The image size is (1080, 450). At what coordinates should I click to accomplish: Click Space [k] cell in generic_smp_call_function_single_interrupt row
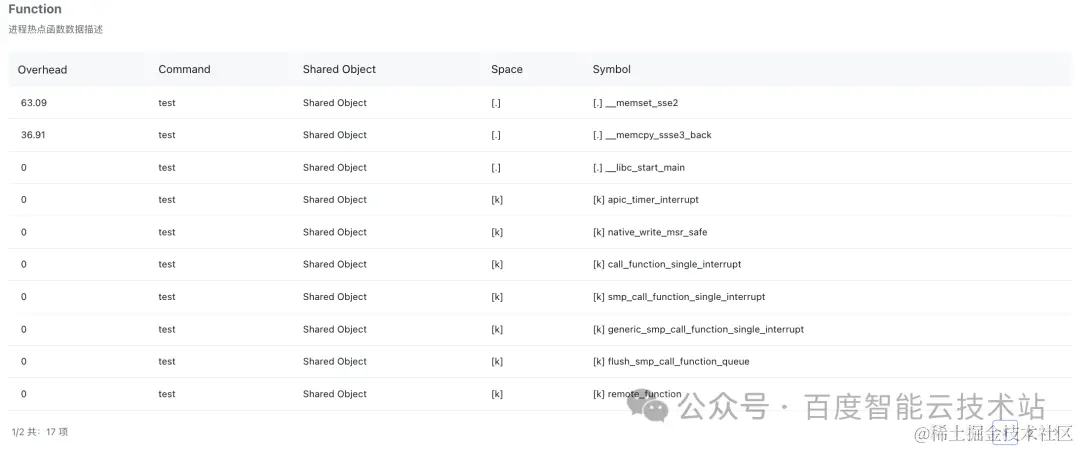tap(497, 329)
